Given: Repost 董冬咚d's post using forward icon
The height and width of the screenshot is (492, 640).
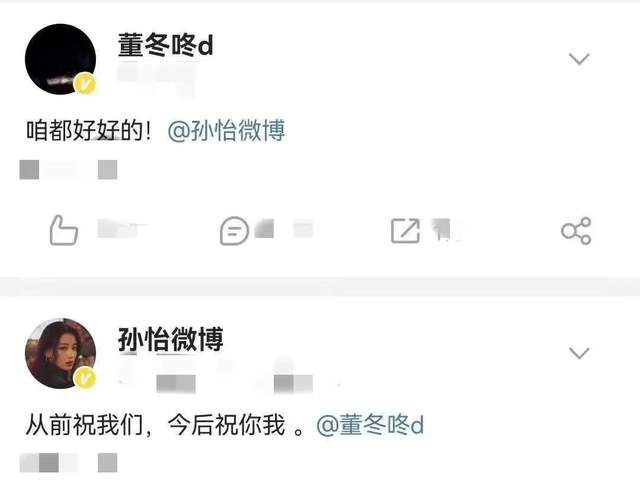Looking at the screenshot, I should click(405, 231).
